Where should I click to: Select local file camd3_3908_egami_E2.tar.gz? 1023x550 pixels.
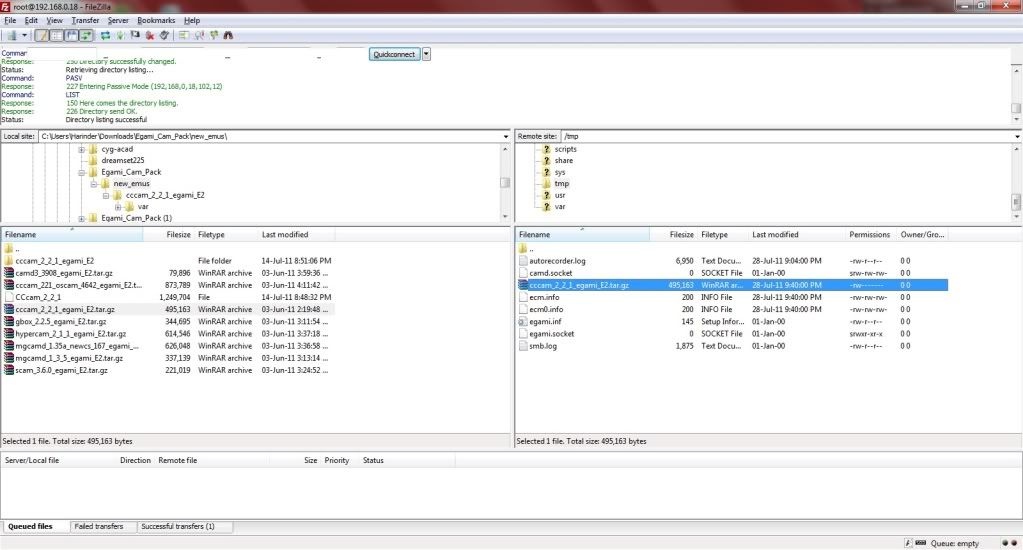click(x=64, y=273)
